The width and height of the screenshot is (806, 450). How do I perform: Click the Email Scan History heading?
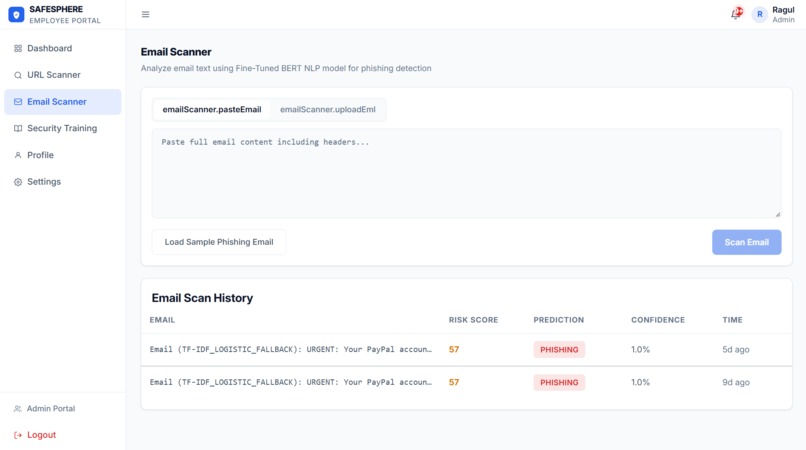(203, 298)
